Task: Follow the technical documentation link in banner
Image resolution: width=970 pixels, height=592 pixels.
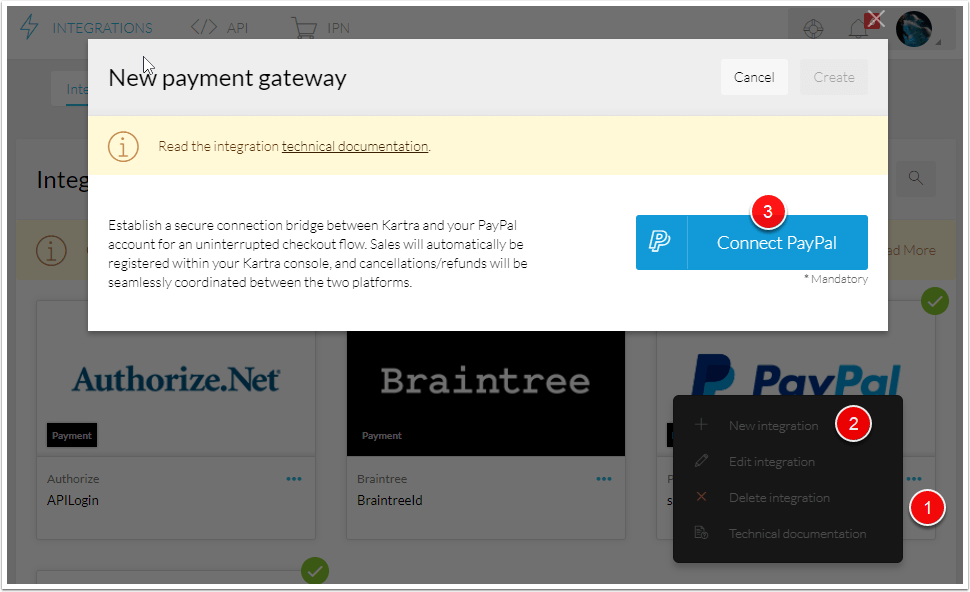Action: point(354,146)
